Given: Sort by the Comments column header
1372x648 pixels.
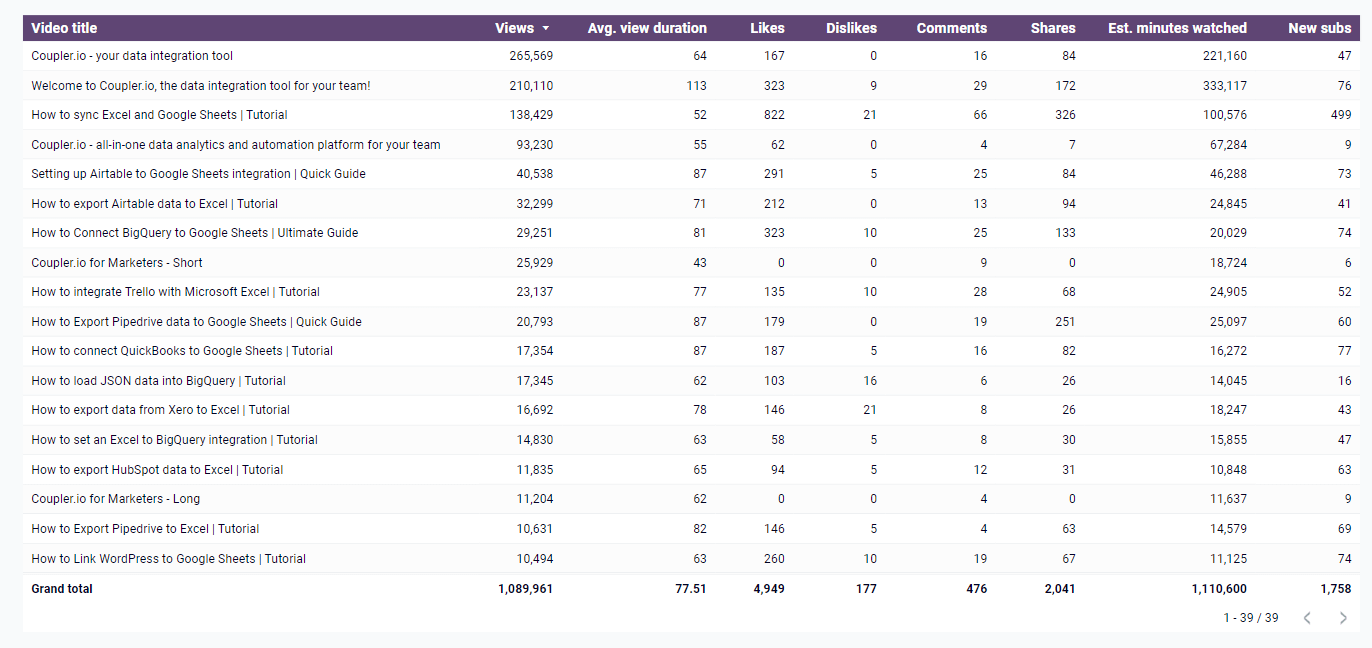Looking at the screenshot, I should (952, 28).
